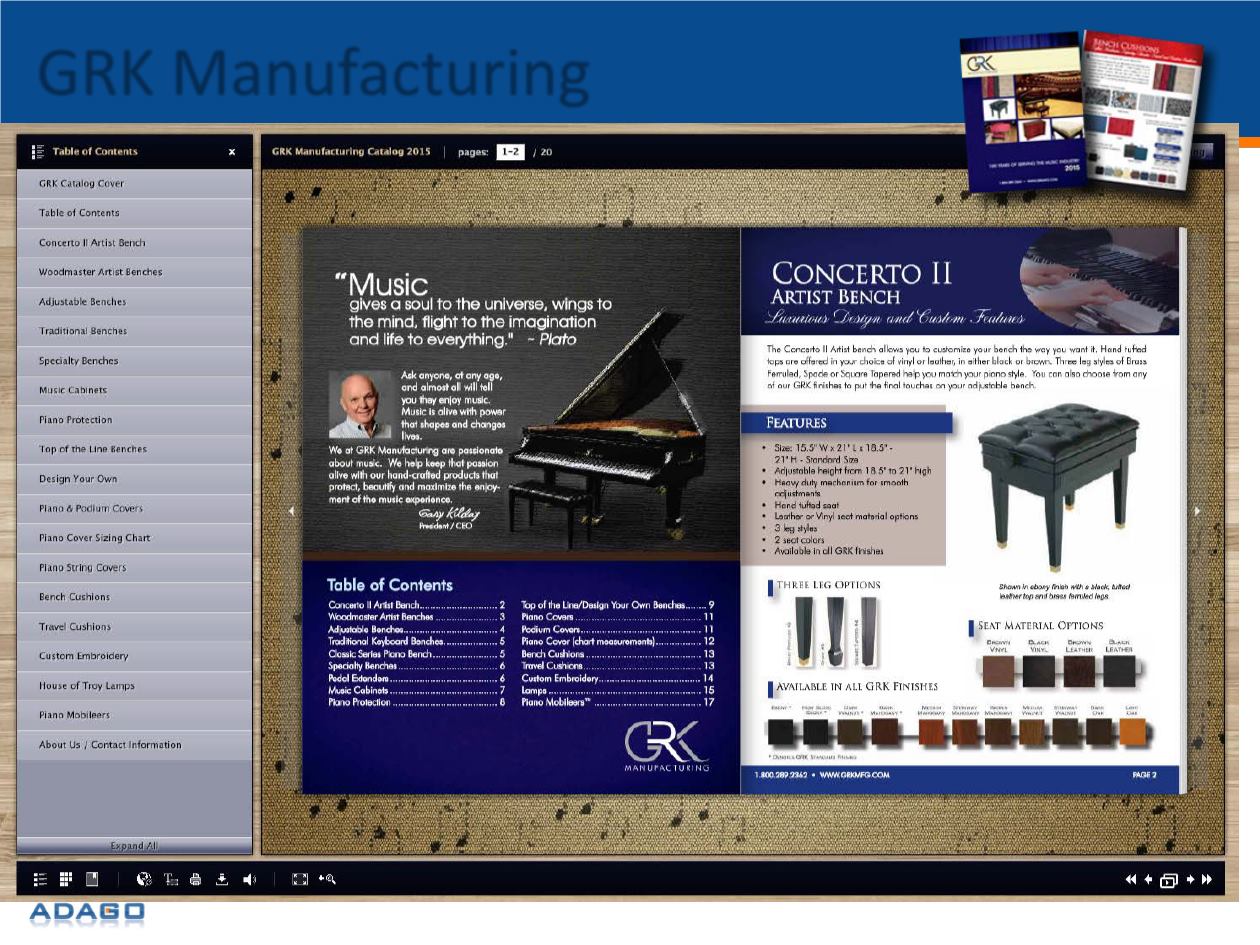Click Lamps line in page contents
1260x945 pixels.
[618, 690]
